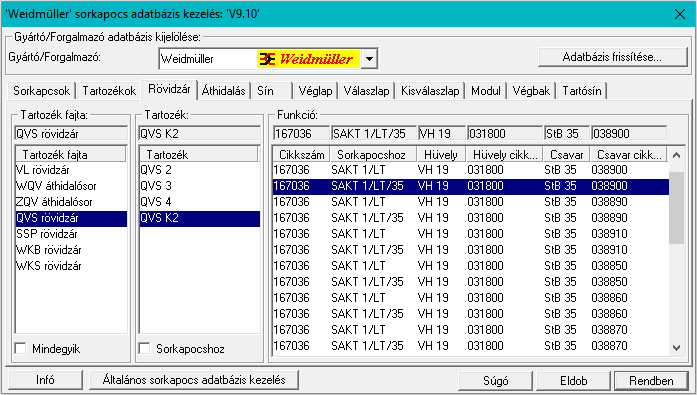Open help via the Súgó button
Screen dimensions: 697x395
pyautogui.click(x=495, y=381)
